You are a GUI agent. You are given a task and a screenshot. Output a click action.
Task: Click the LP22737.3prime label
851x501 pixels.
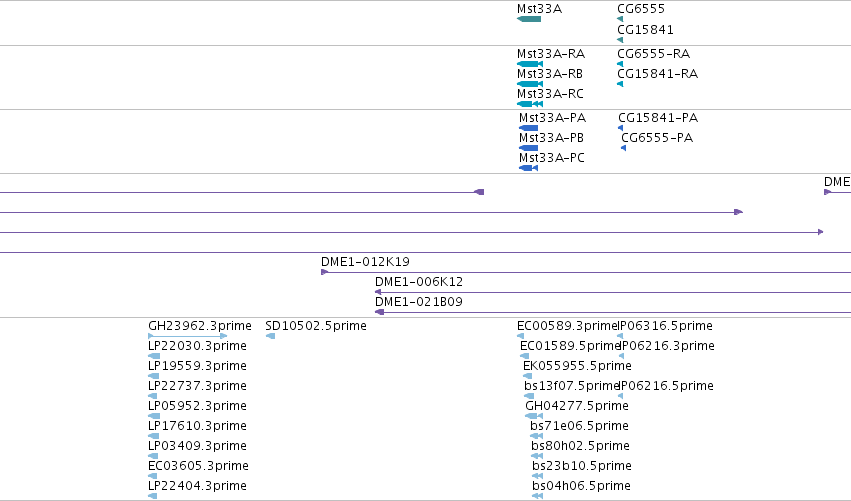pos(198,386)
